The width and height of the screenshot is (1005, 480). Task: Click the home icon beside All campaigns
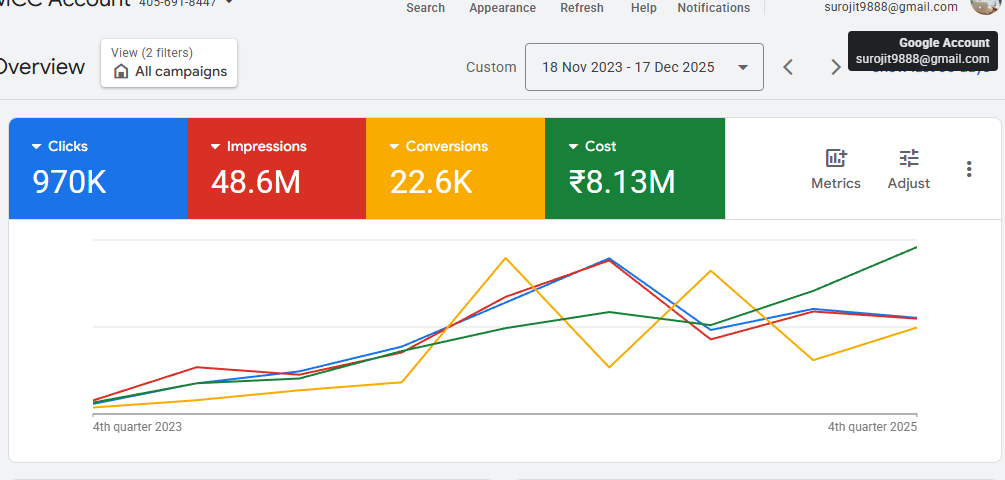point(121,72)
